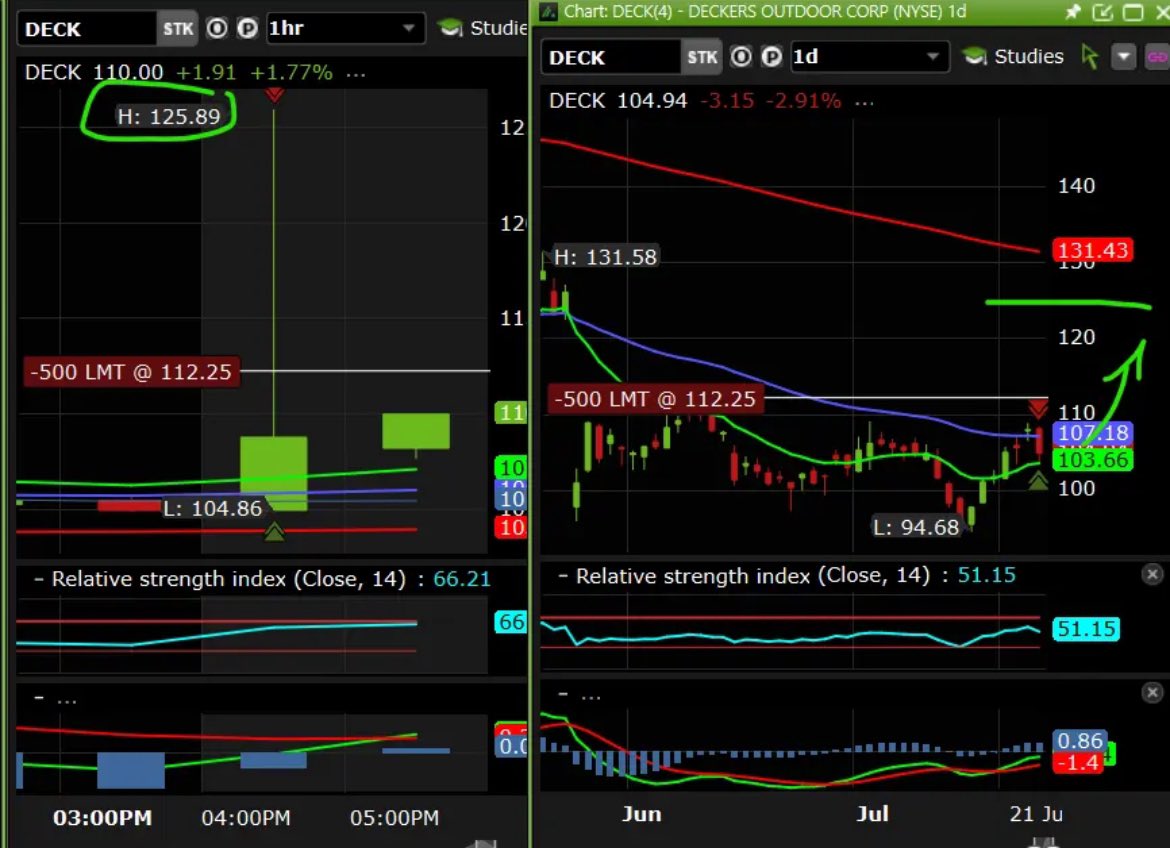Screen dimensions: 1170x848
Task: Click the STK button in daily chart
Action: click(702, 57)
